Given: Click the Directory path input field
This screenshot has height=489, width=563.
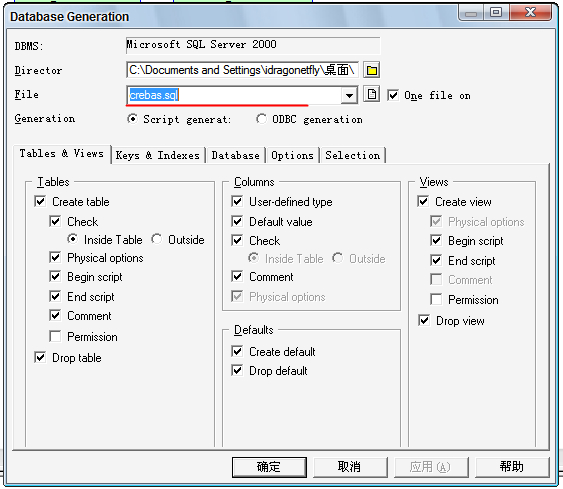Looking at the screenshot, I should [x=242, y=70].
